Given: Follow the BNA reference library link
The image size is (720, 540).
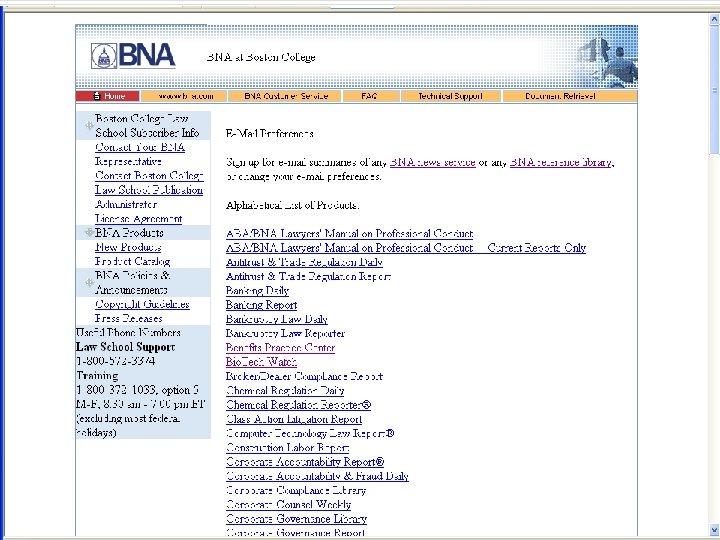Looking at the screenshot, I should pyautogui.click(x=561, y=162).
